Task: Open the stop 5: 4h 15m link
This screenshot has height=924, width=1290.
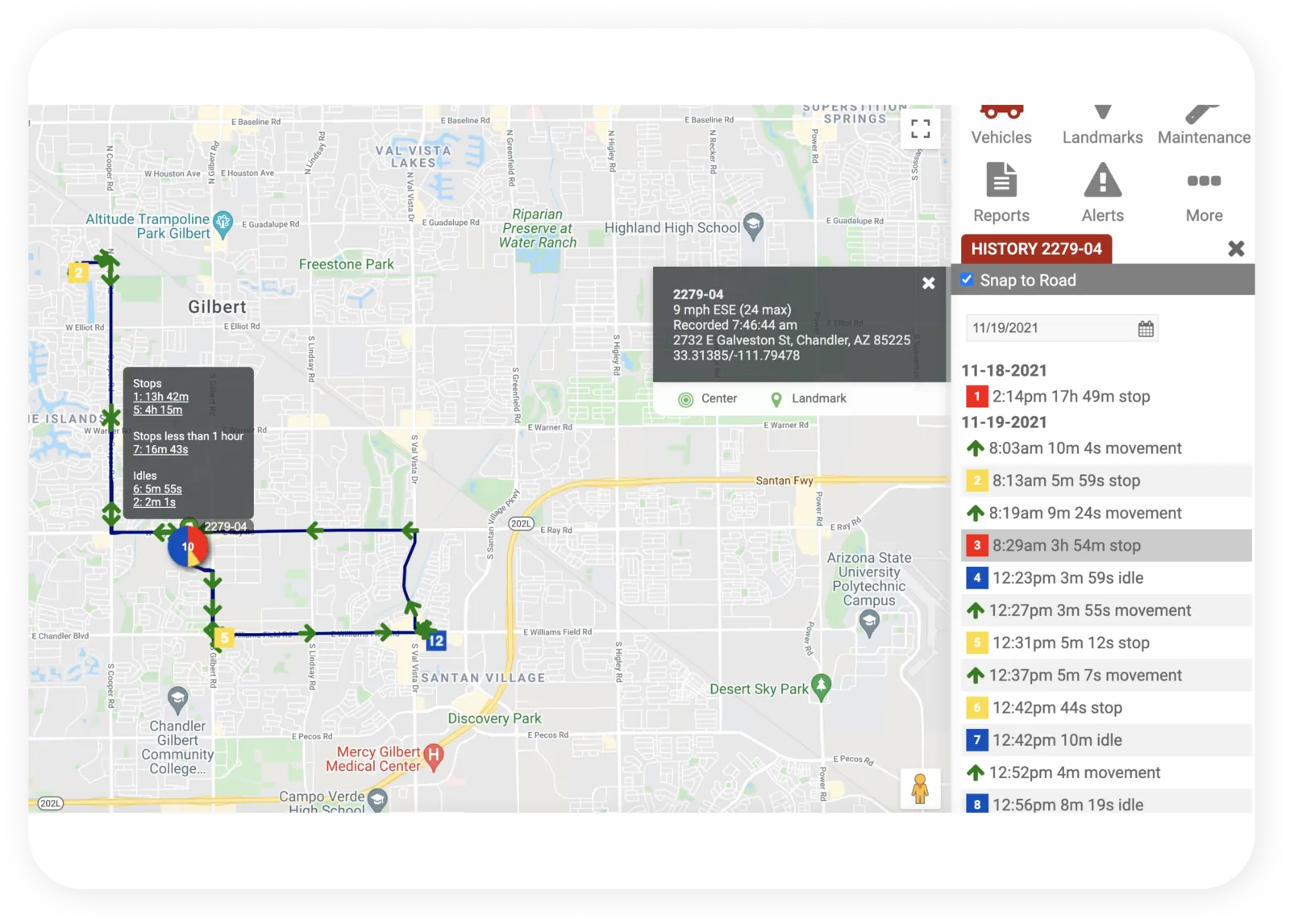Action: tap(157, 410)
